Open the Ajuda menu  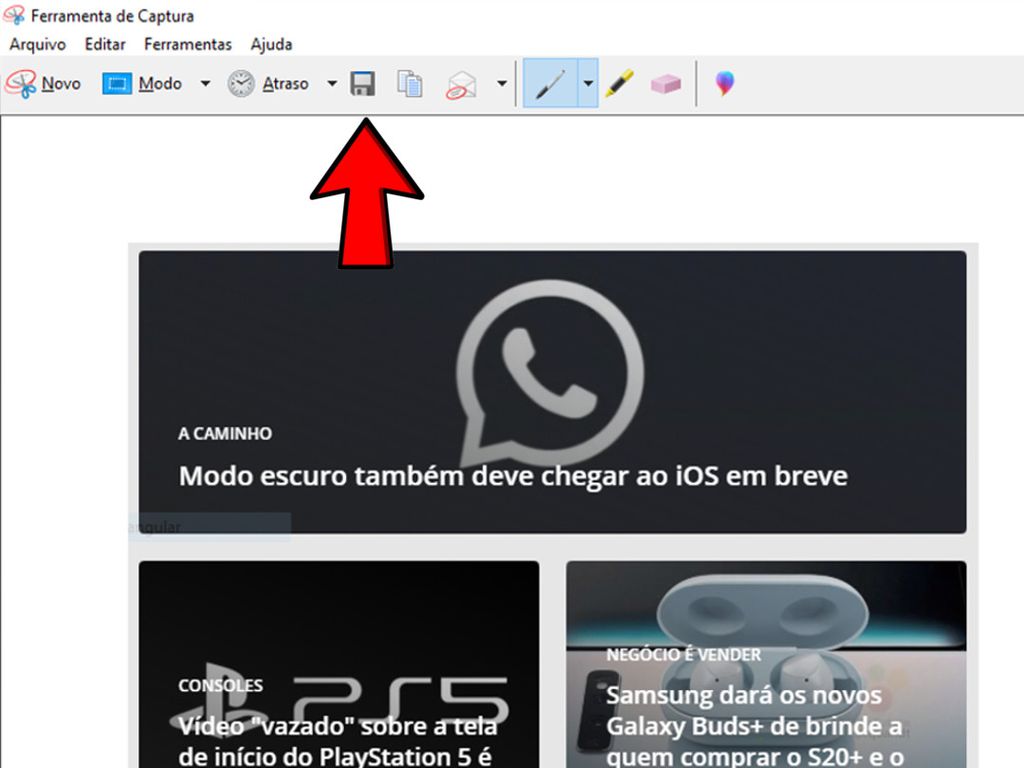271,44
